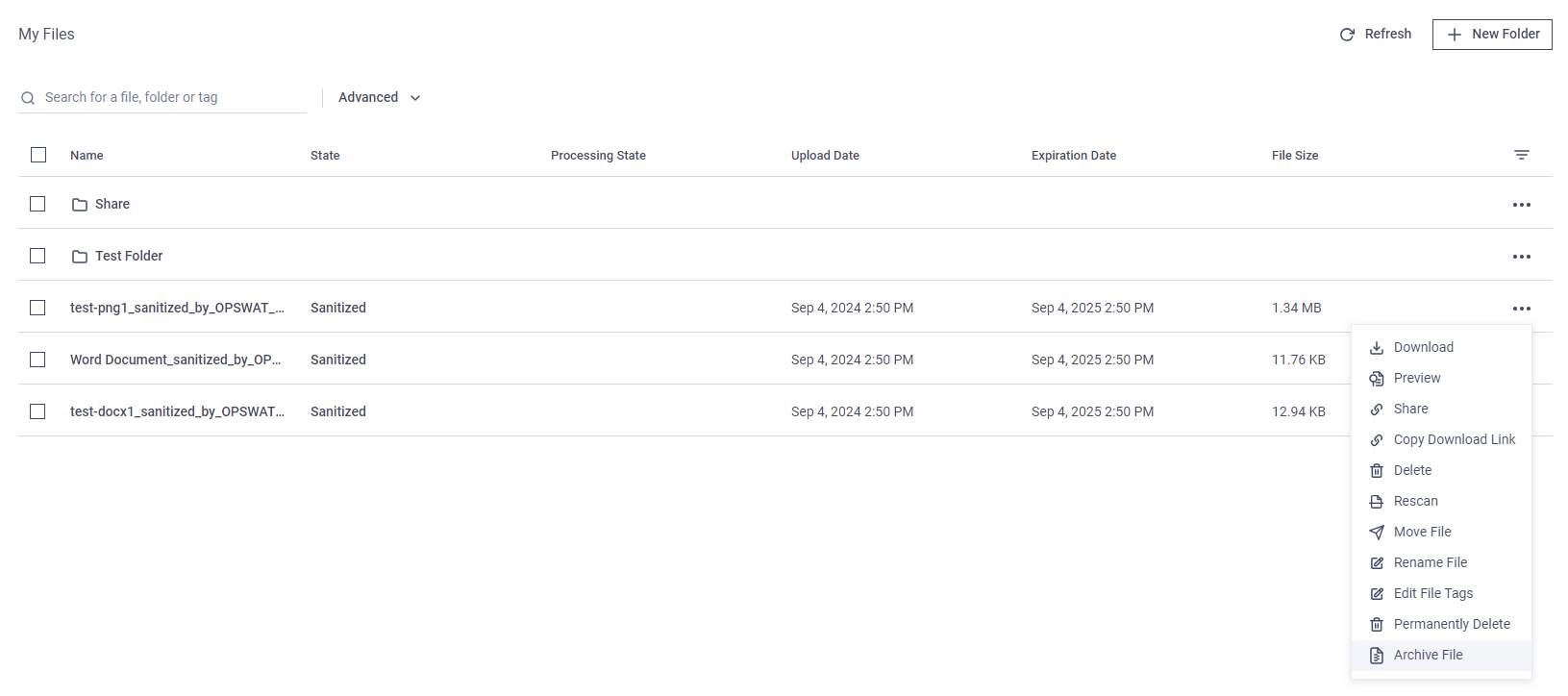
Task: Click the New Folder button
Action: [x=1492, y=34]
